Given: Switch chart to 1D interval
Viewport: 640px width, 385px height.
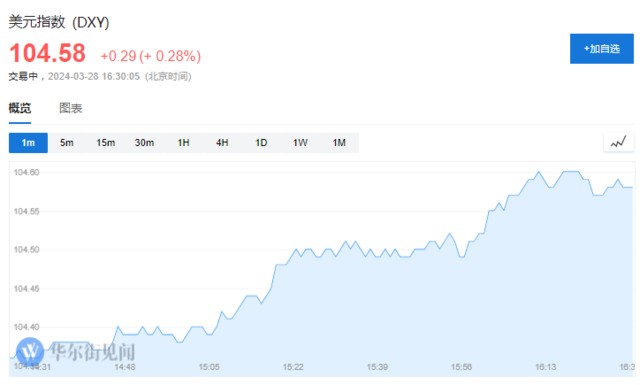Looking at the screenshot, I should coord(261,142).
